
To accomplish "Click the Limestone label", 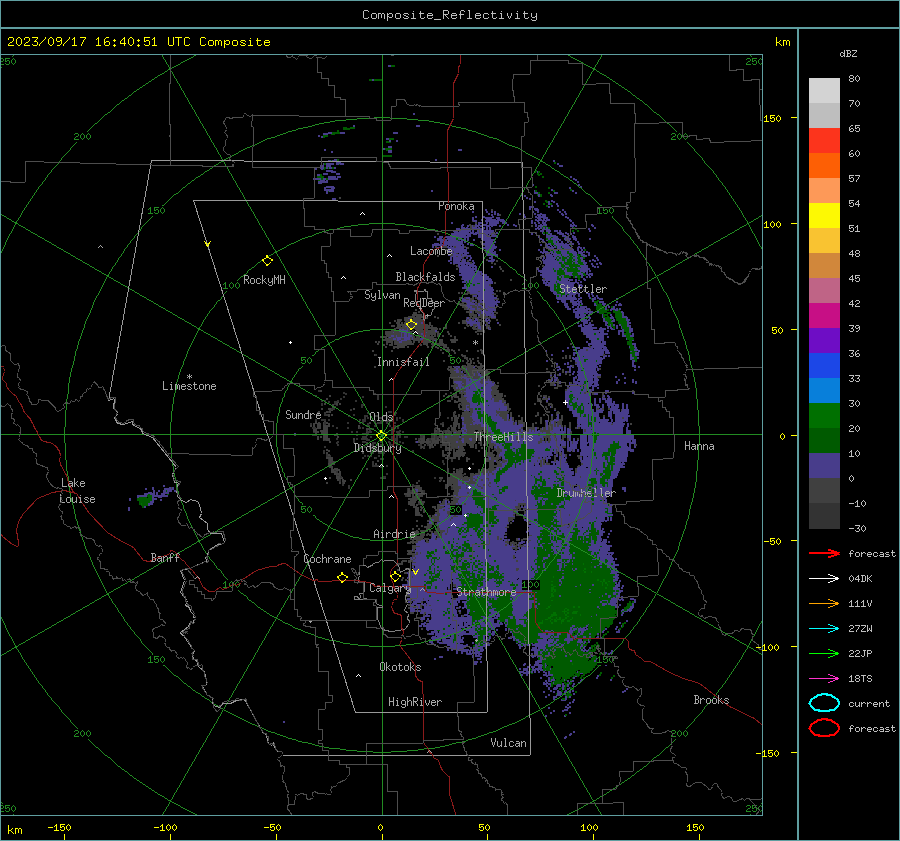I will click(x=189, y=386).
